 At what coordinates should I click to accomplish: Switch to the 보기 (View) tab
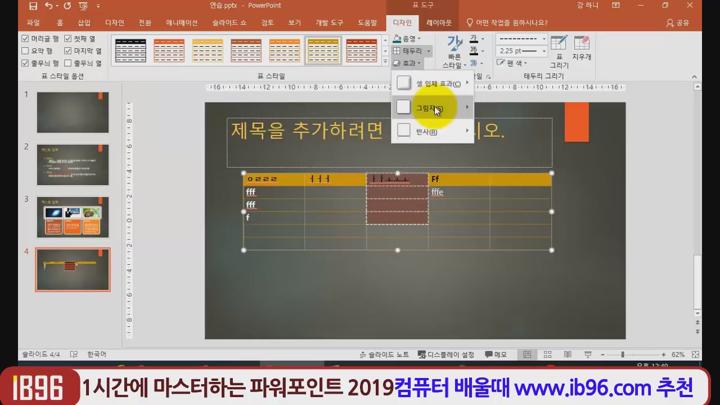pos(294,22)
